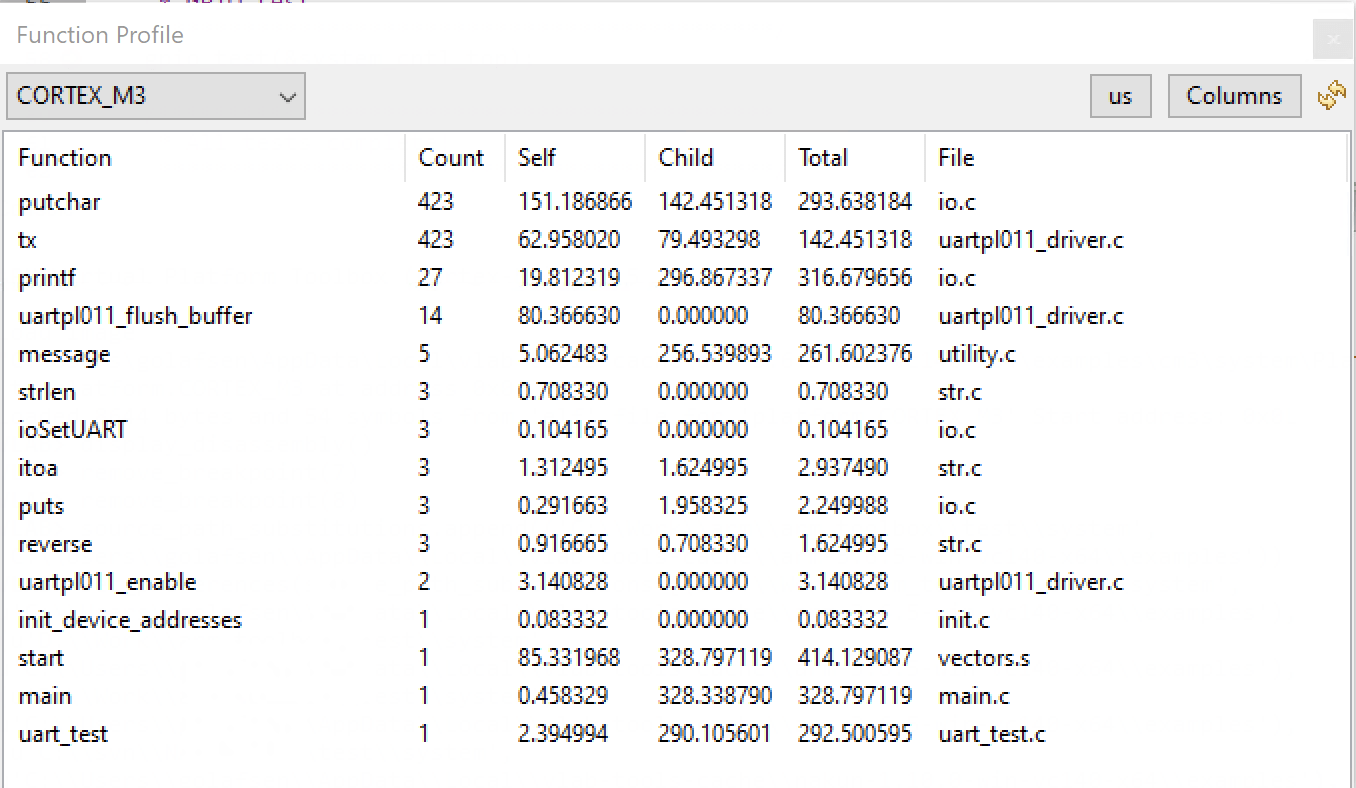Select the uart_test function row
Image resolution: width=1356 pixels, height=788 pixels.
point(676,734)
